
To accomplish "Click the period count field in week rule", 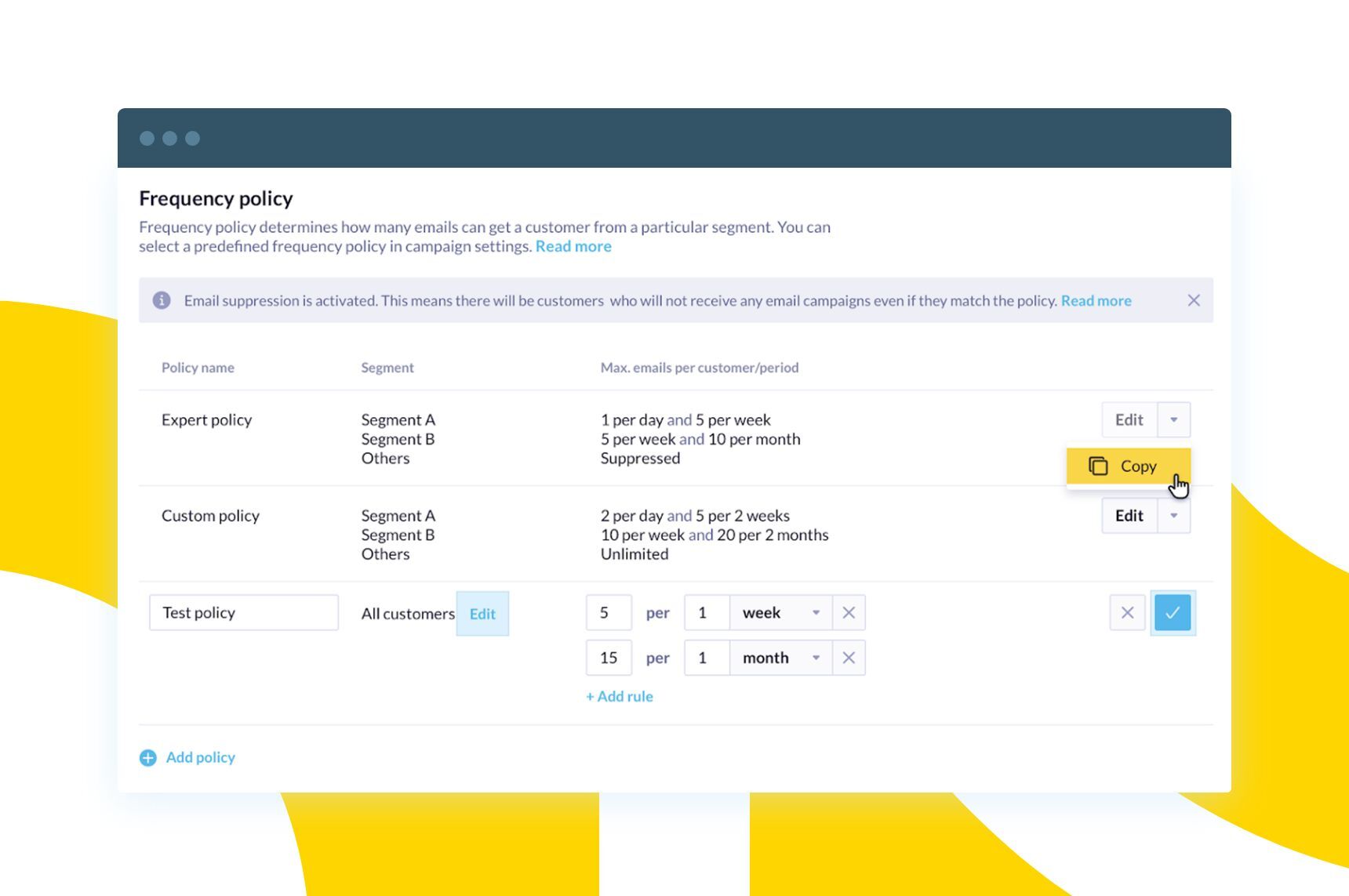I will click(x=707, y=612).
